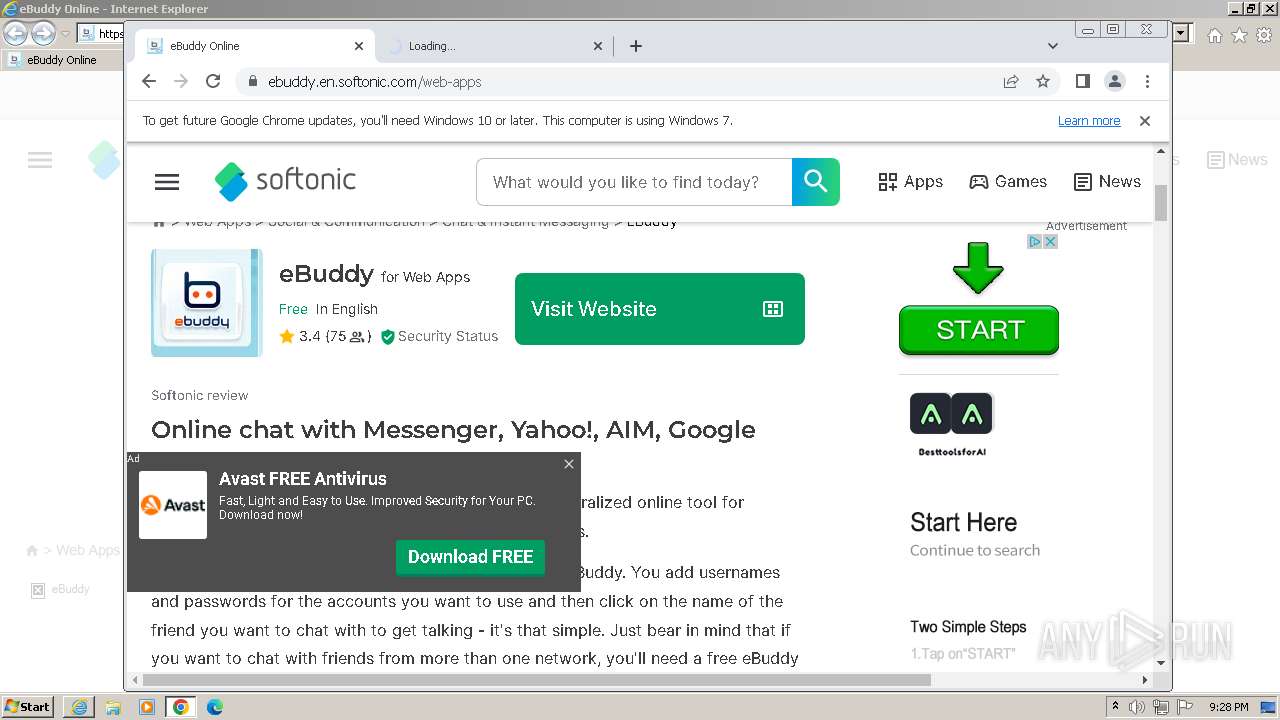Select the eBuddy Online Chrome tab
The image size is (1280, 720).
point(255,46)
